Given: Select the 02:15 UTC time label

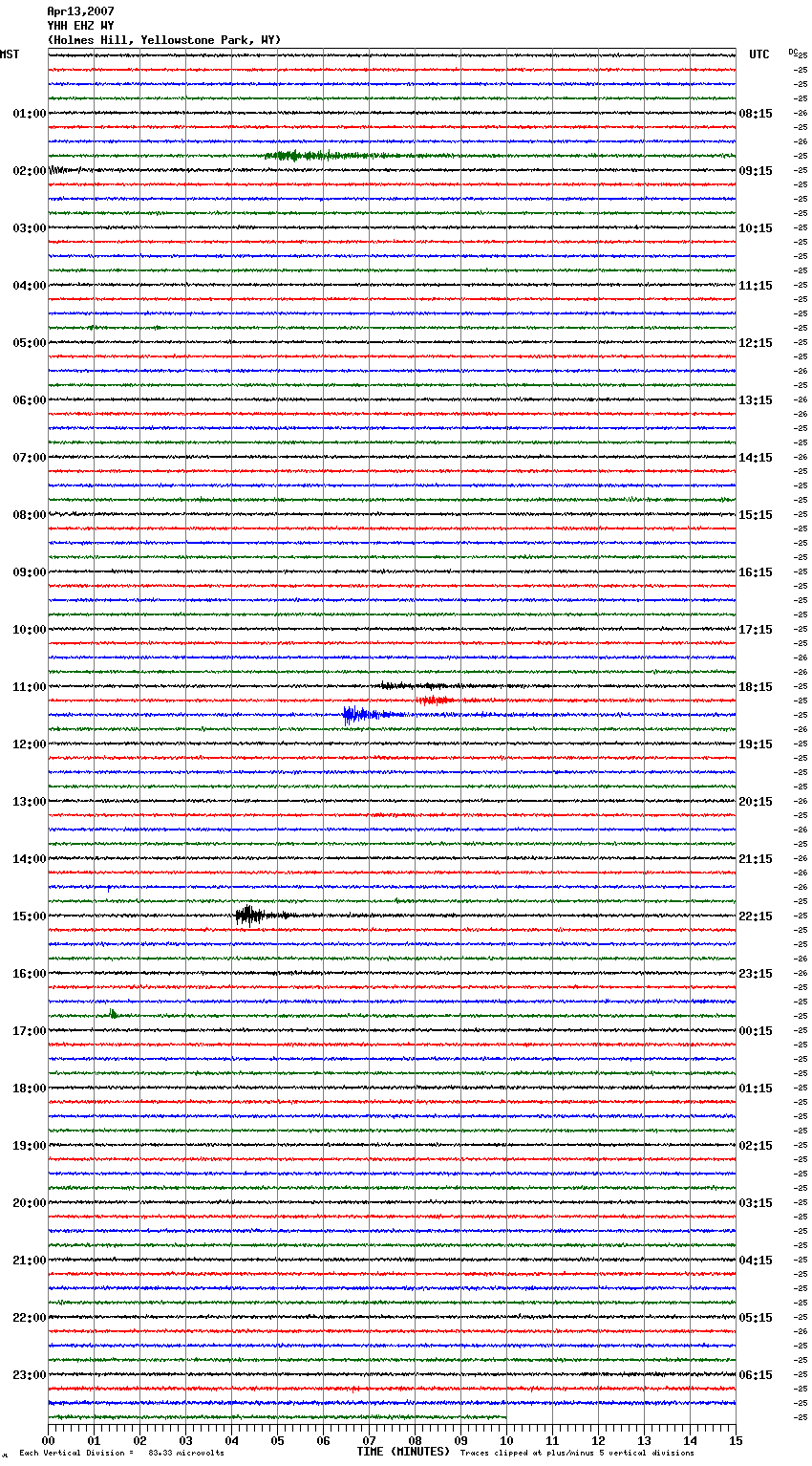Looking at the screenshot, I should tap(756, 1146).
